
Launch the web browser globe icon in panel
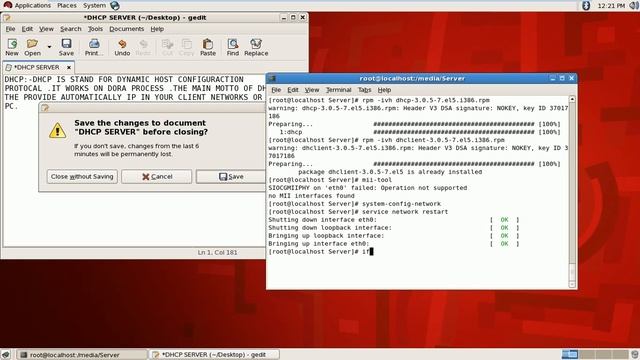[115, 5]
